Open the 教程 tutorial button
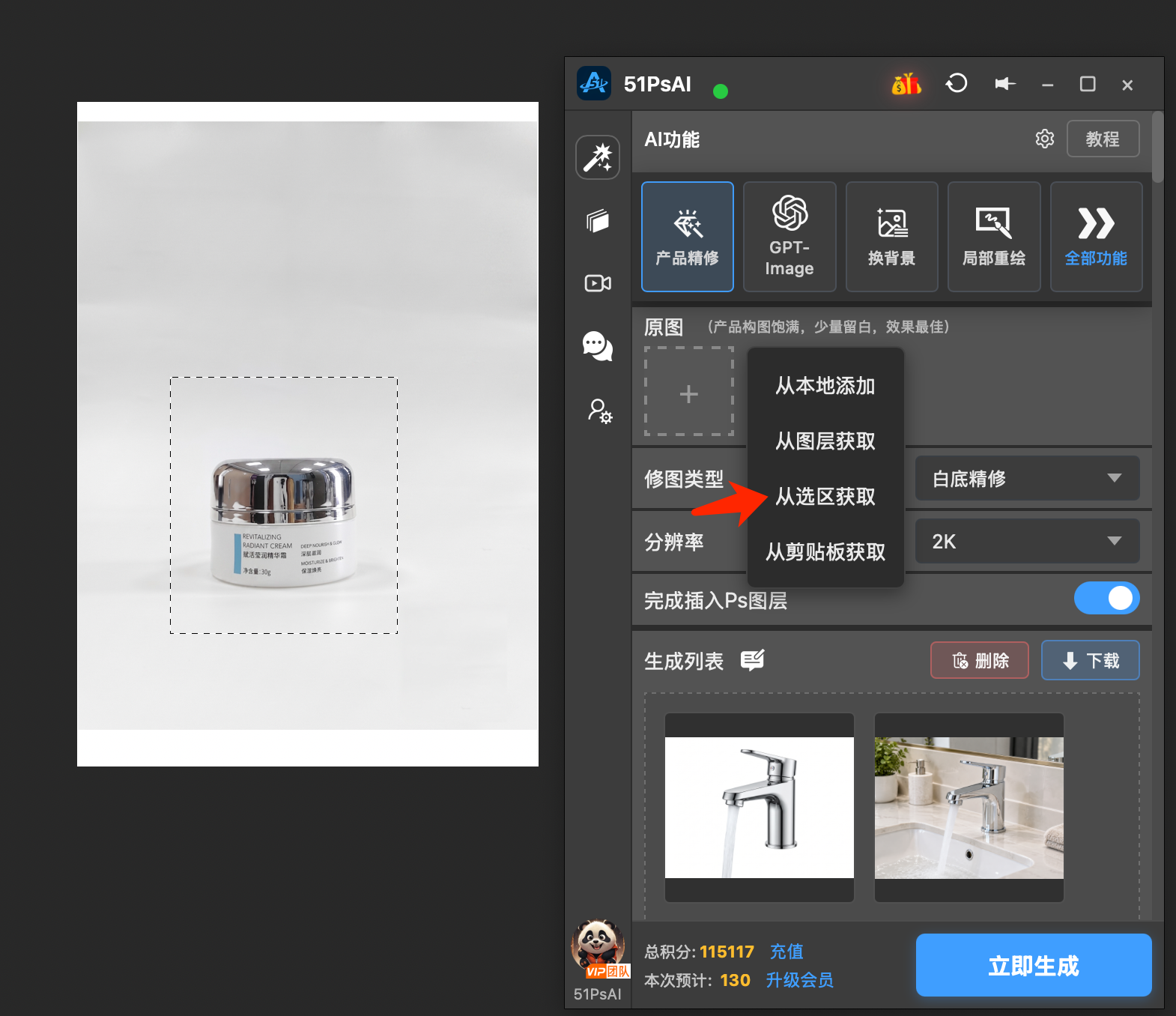1176x1016 pixels. pos(1103,139)
